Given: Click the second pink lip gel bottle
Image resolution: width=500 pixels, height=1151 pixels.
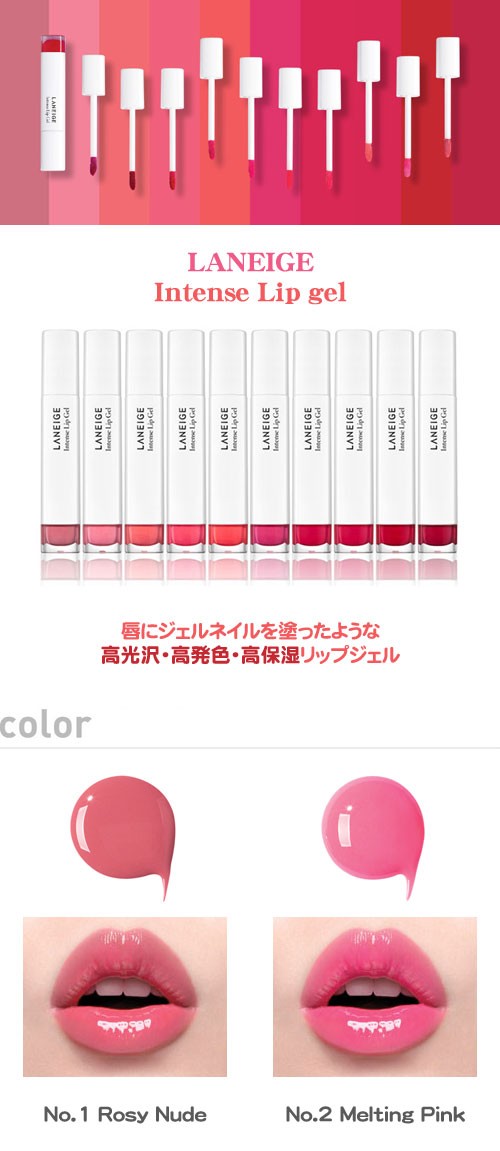Looking at the screenshot, I should (x=102, y=441).
